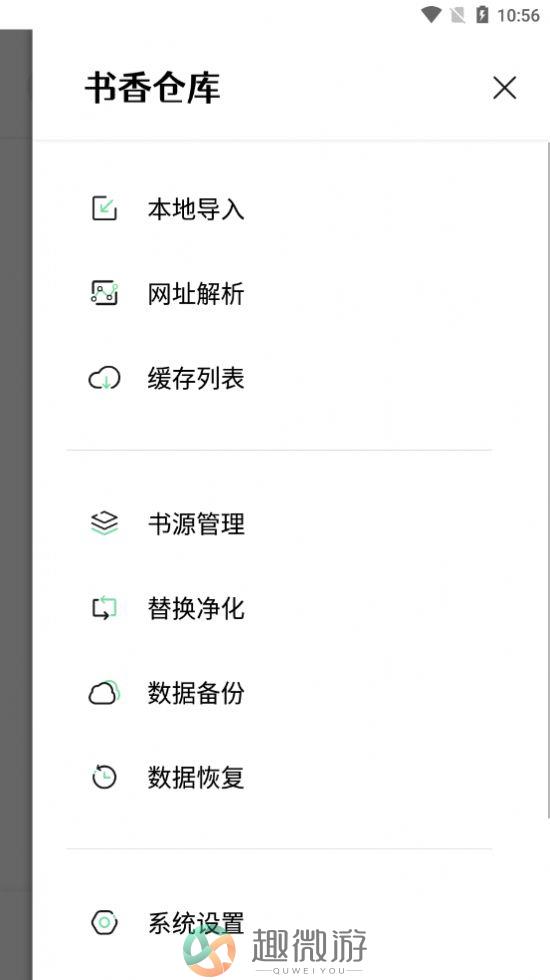
Task: Tap 数据恢复 label
Action: coord(196,777)
